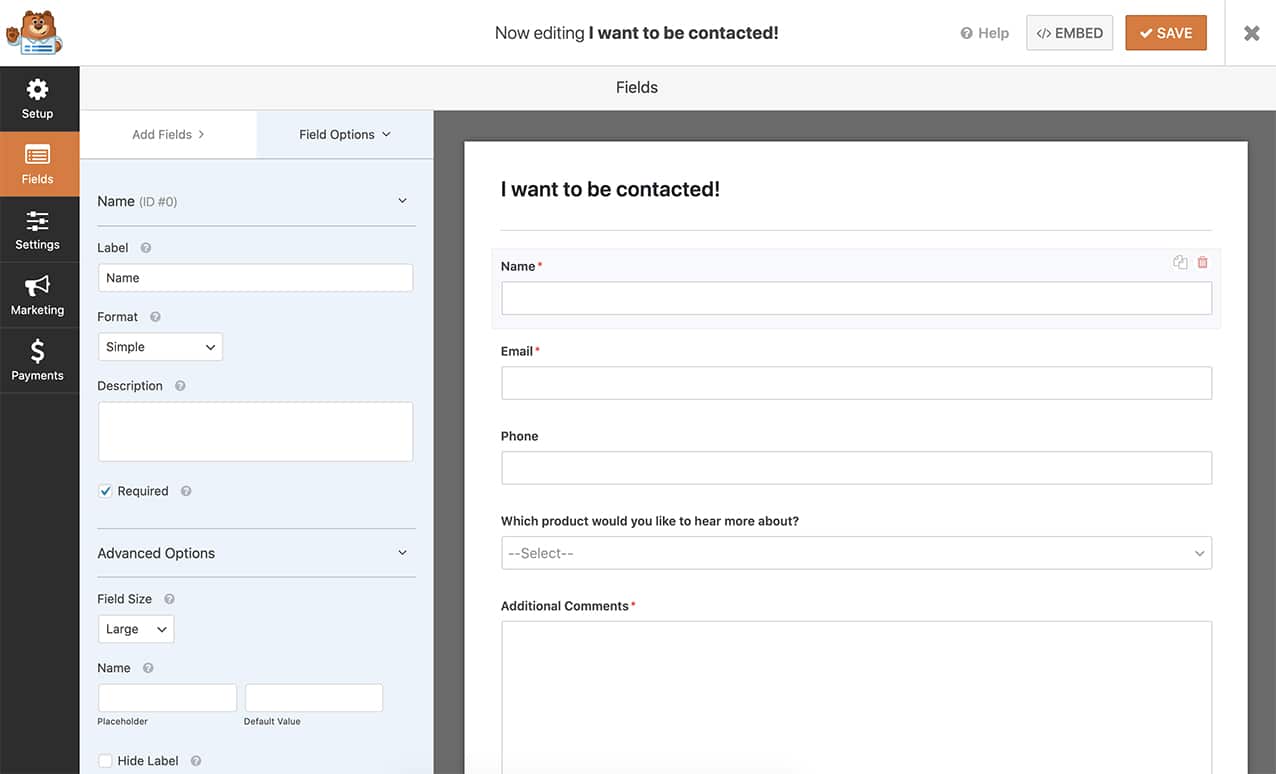The image size is (1276, 774).
Task: Open the Field Size dropdown
Action: pos(136,629)
